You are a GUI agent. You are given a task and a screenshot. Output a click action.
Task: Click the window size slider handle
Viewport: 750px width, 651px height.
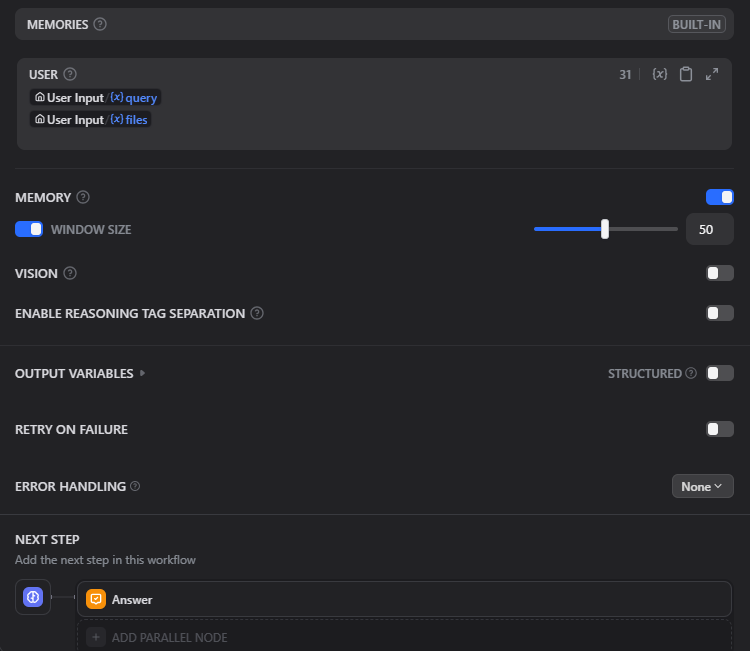tap(605, 229)
